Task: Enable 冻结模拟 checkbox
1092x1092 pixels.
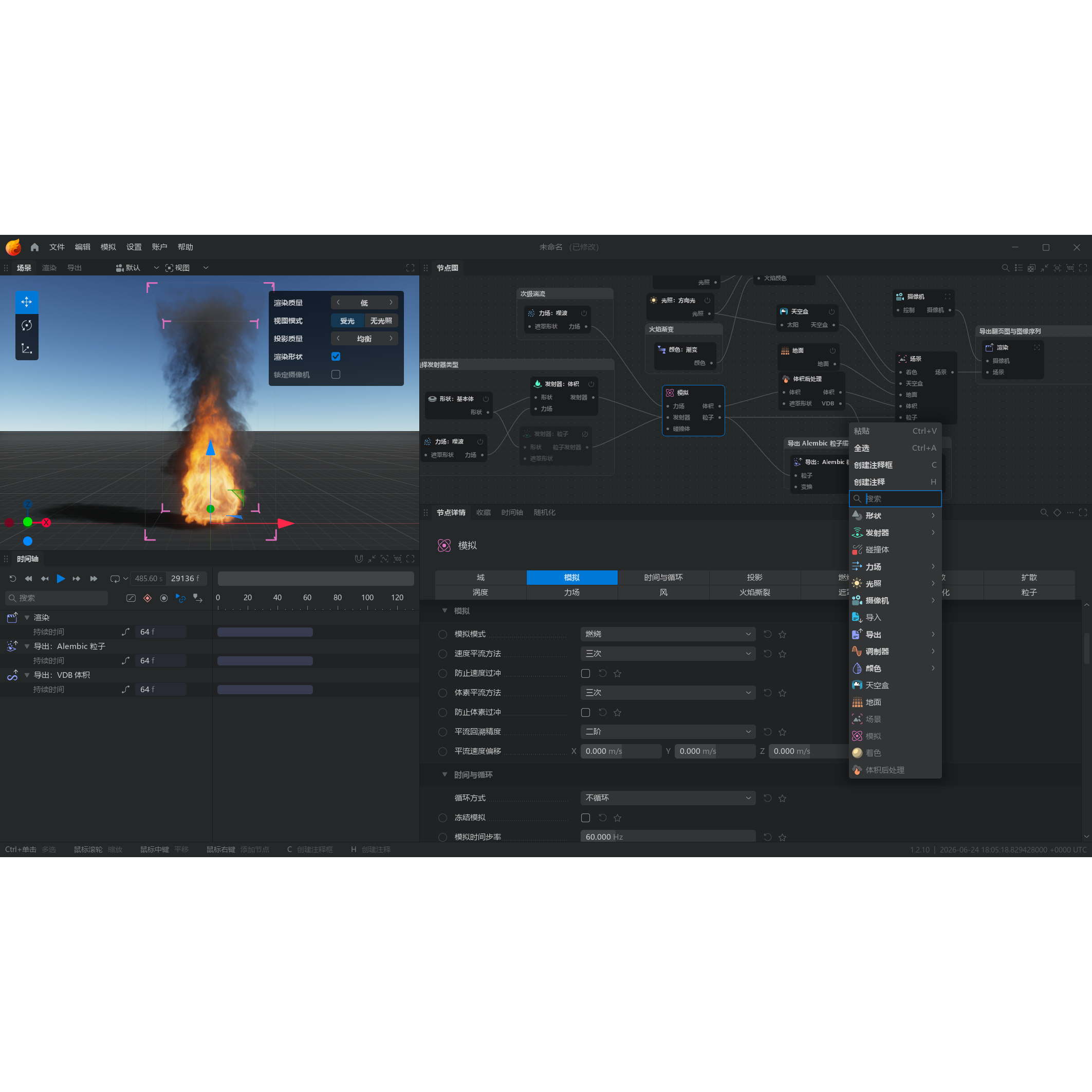Action: pyautogui.click(x=585, y=818)
